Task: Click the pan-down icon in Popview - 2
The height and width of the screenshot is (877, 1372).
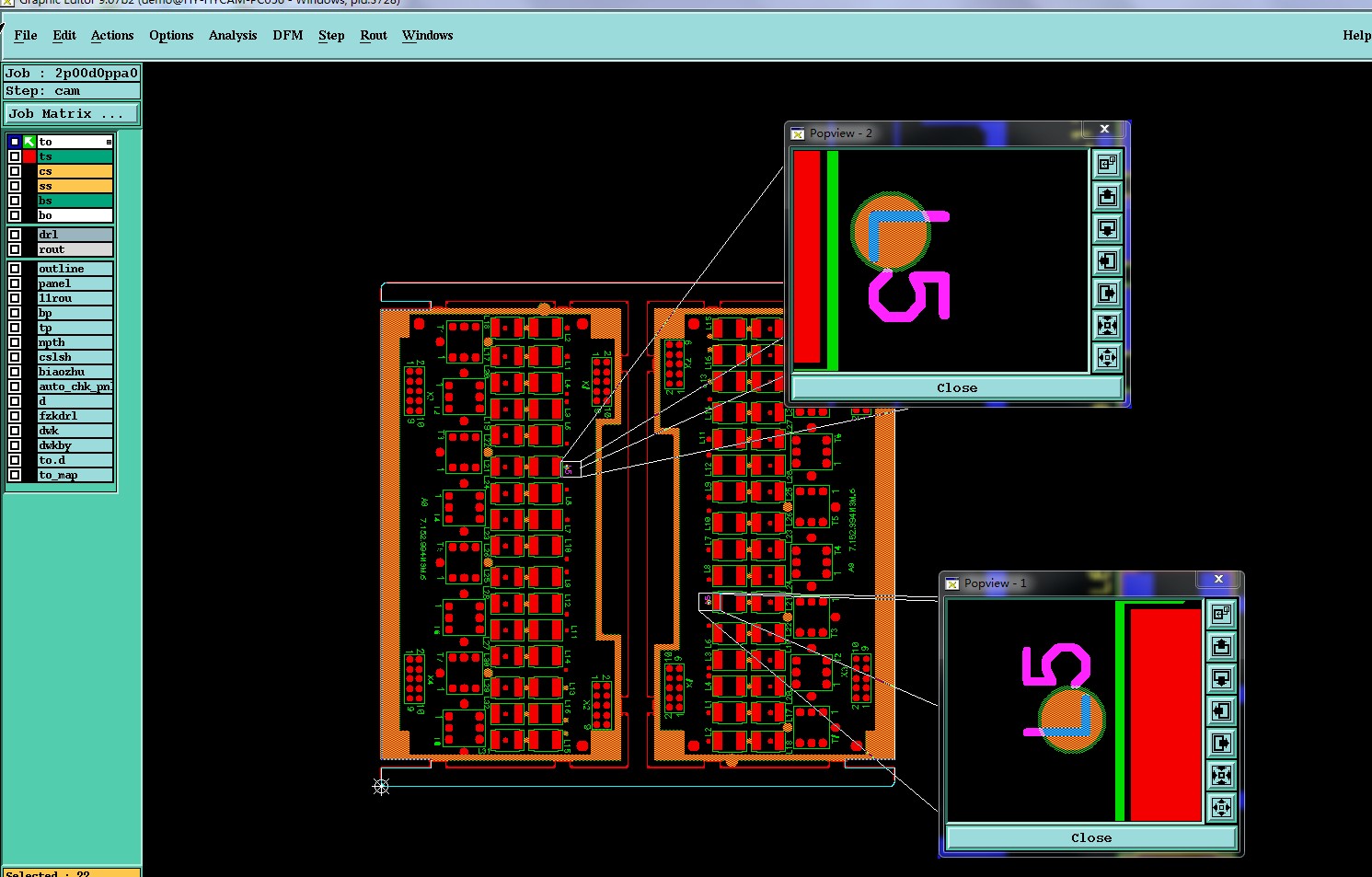Action: [x=1107, y=229]
